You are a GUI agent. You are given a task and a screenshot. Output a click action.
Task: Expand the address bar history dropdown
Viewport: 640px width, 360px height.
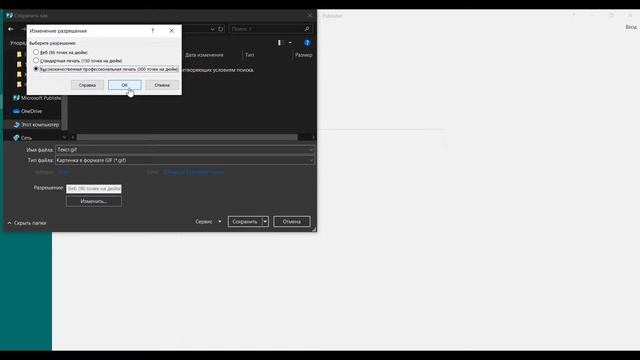(x=212, y=29)
